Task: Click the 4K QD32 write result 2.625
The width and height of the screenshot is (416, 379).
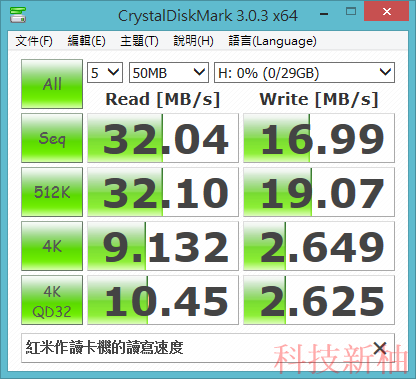Action: (x=319, y=300)
